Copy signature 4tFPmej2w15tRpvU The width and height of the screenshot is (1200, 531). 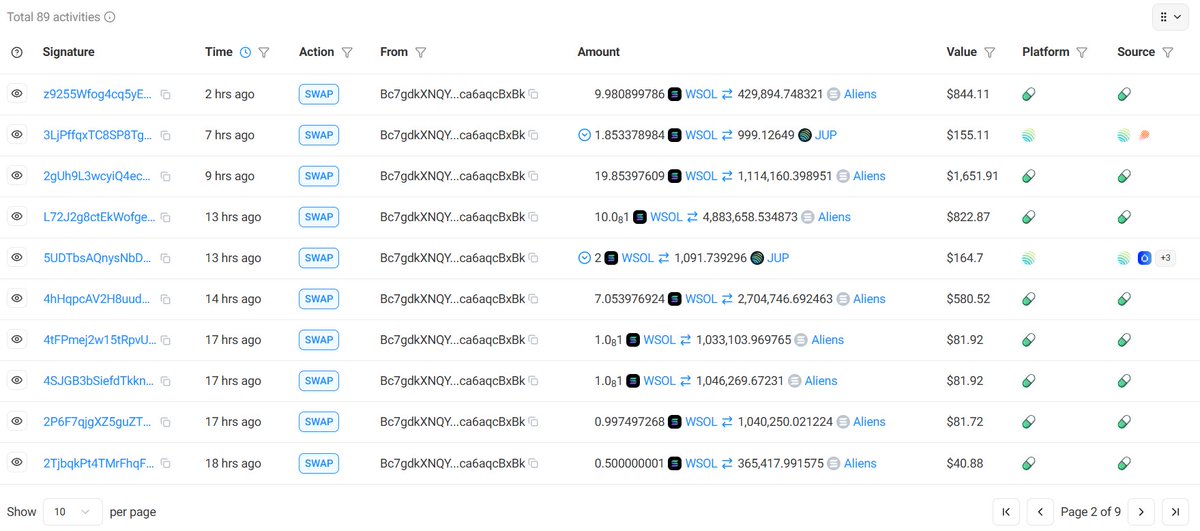(x=166, y=340)
